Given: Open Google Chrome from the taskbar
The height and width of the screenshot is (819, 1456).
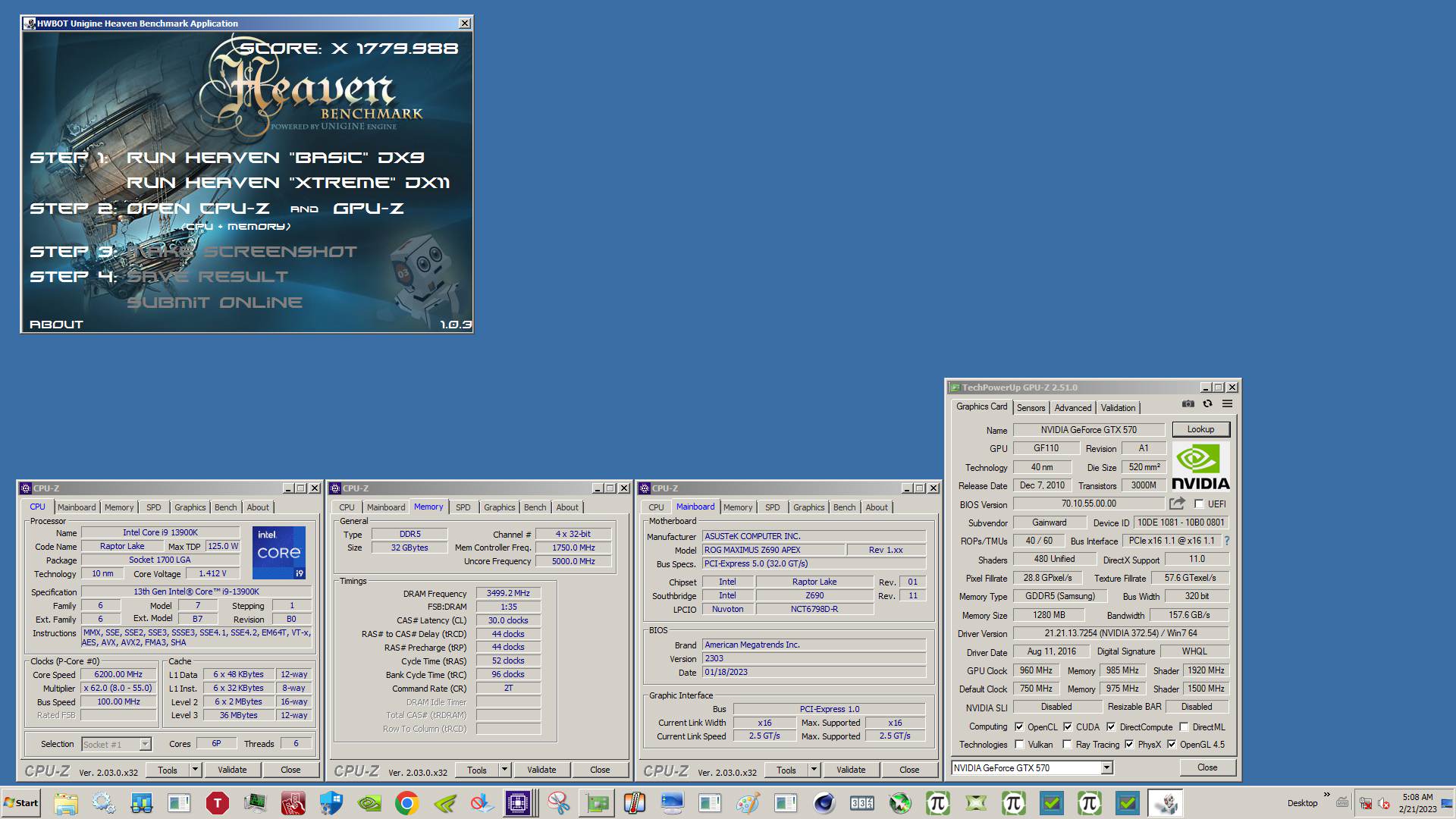Looking at the screenshot, I should [406, 803].
